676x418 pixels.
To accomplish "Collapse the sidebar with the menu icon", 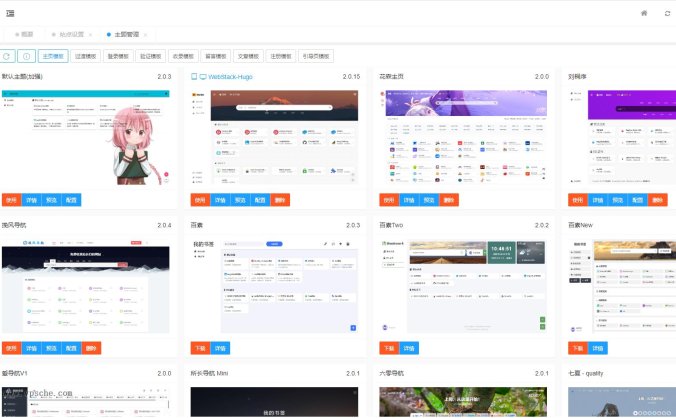I will click(10, 13).
